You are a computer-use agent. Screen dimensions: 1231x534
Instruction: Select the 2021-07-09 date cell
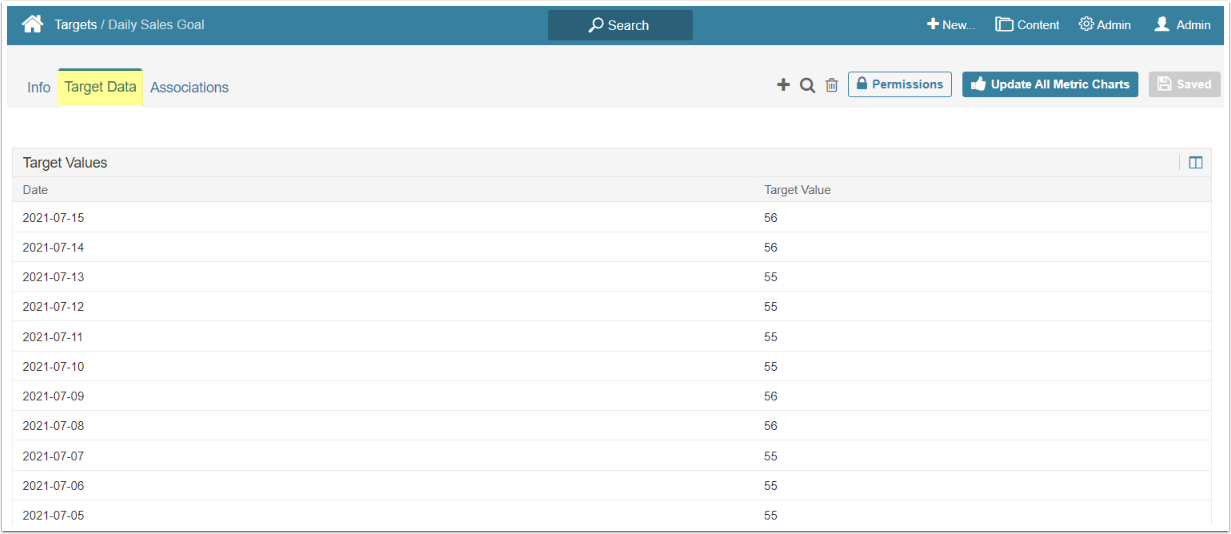53,396
